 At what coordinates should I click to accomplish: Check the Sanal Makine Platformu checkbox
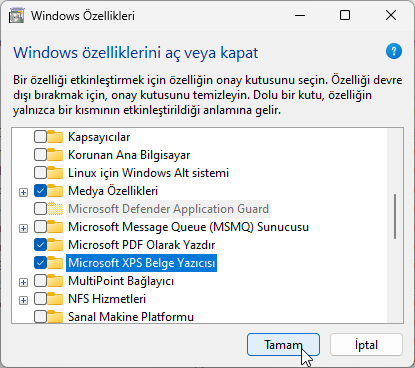point(40,317)
